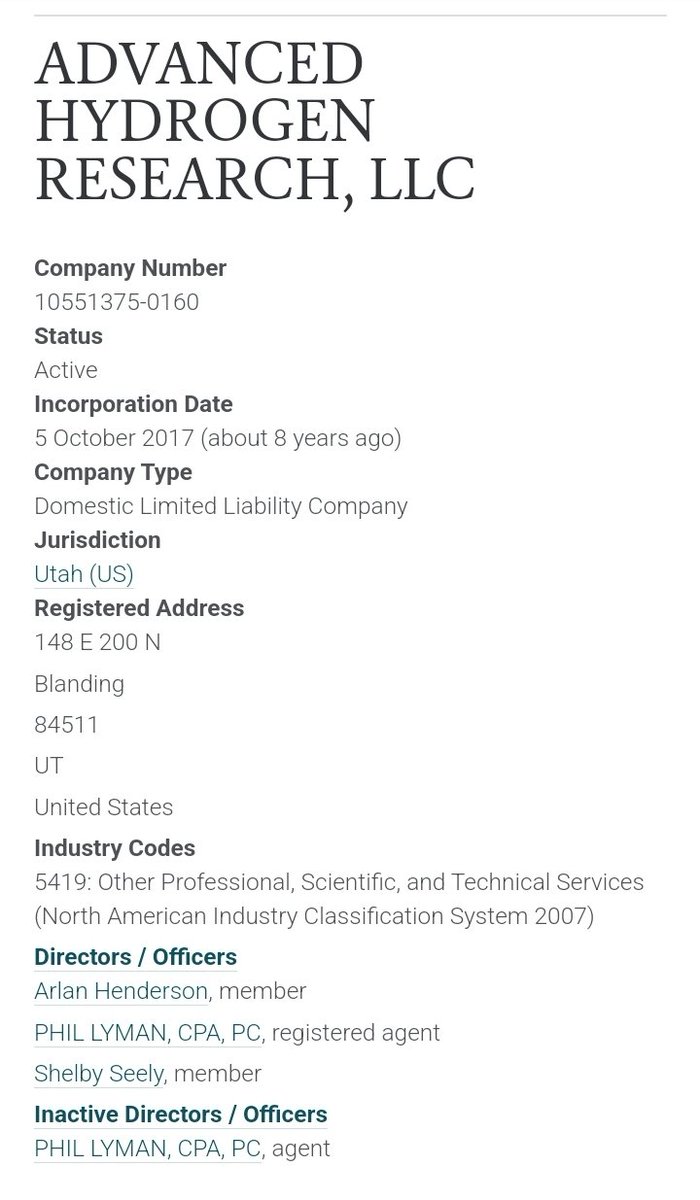This screenshot has width=700, height=1200.
Task: Click the Active status value
Action: [x=66, y=370]
